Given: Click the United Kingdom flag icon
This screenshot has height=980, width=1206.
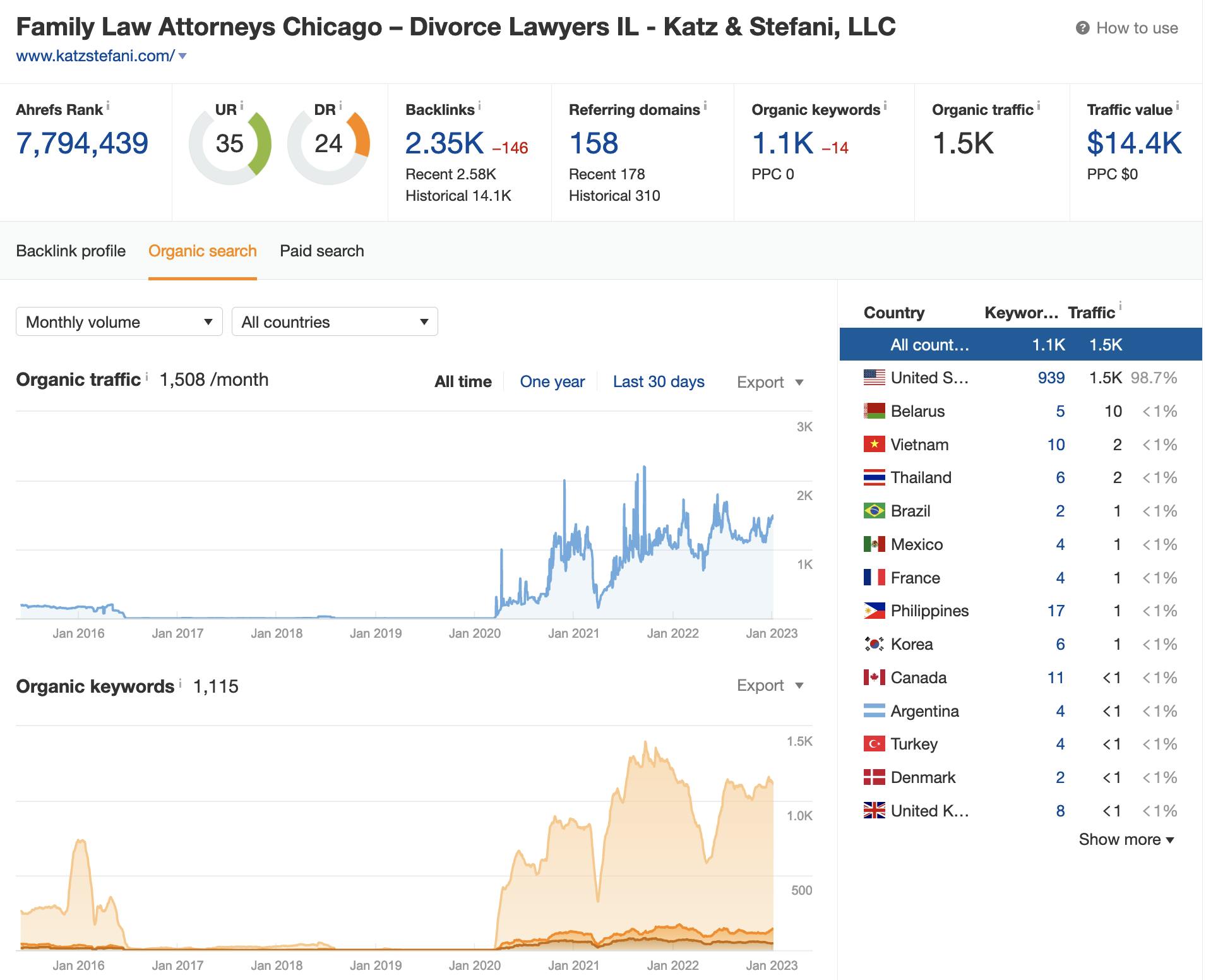Looking at the screenshot, I should (875, 811).
